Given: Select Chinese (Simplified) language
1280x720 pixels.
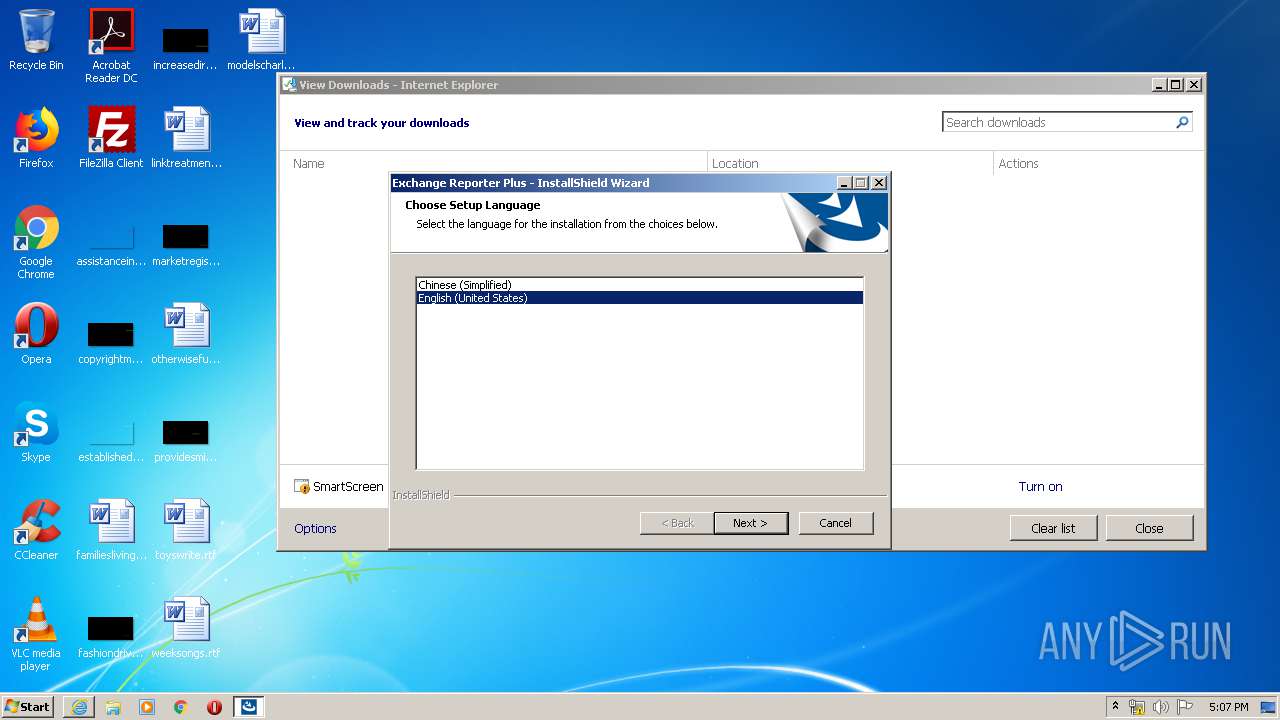Looking at the screenshot, I should 639,285.
